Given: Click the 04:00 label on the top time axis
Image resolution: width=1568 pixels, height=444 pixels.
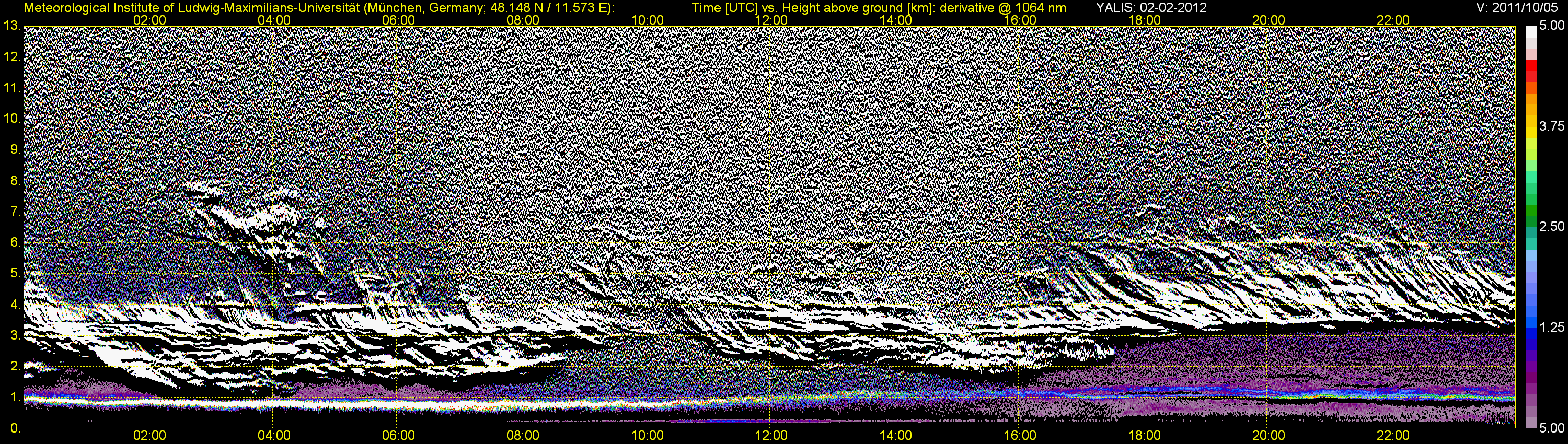Looking at the screenshot, I should point(274,20).
